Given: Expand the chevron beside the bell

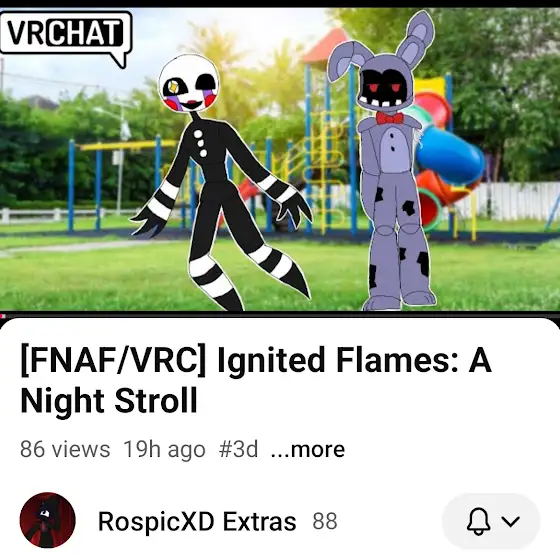Looking at the screenshot, I should pos(511,521).
